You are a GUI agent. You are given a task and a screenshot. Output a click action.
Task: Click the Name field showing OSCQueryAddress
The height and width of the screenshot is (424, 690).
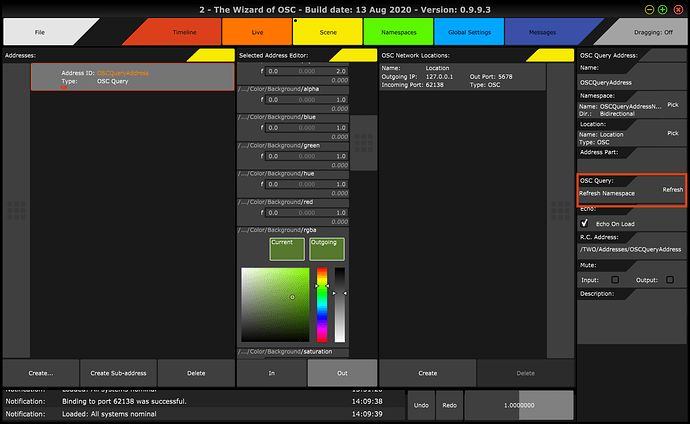631,82
